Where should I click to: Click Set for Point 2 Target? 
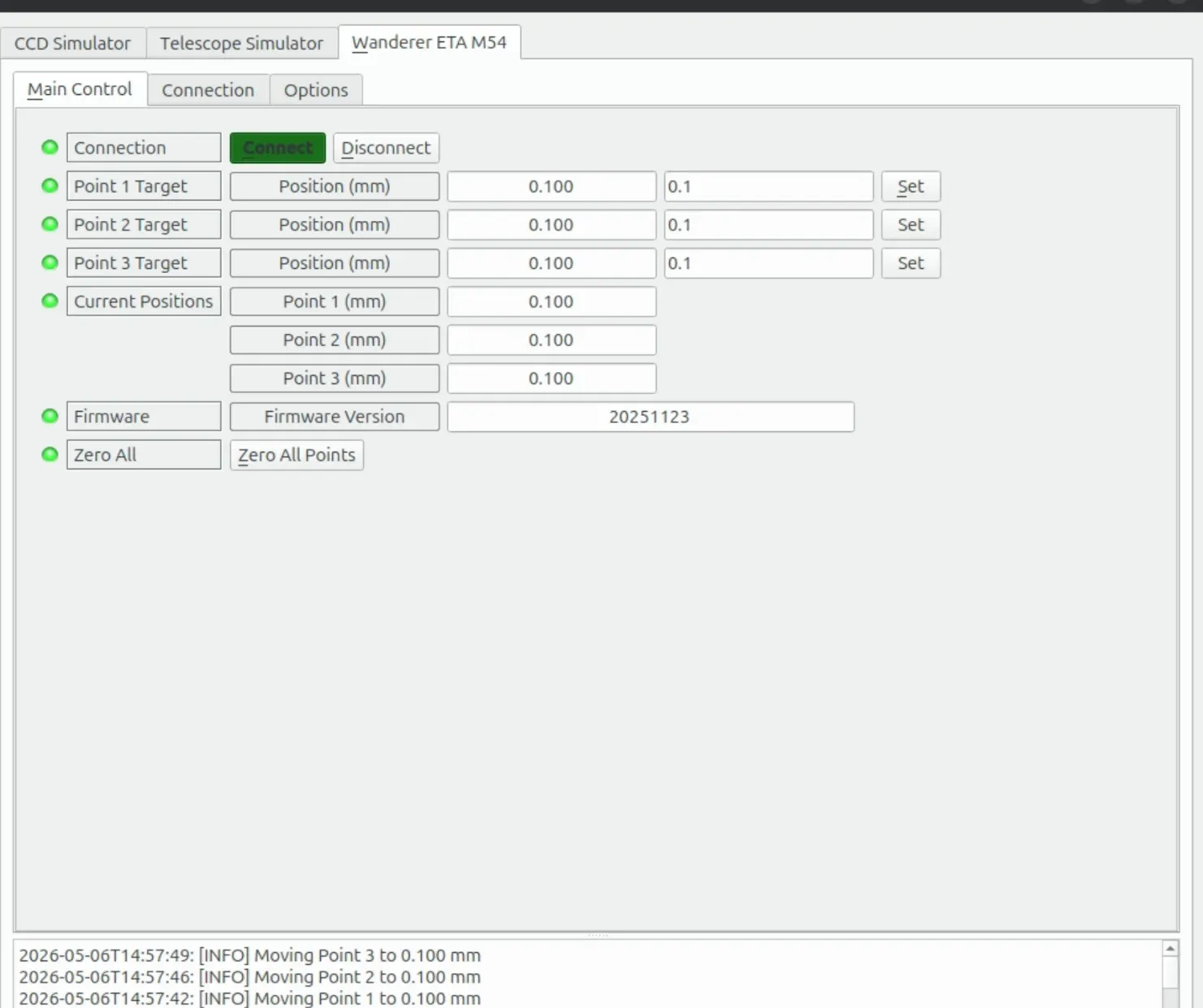tap(911, 224)
